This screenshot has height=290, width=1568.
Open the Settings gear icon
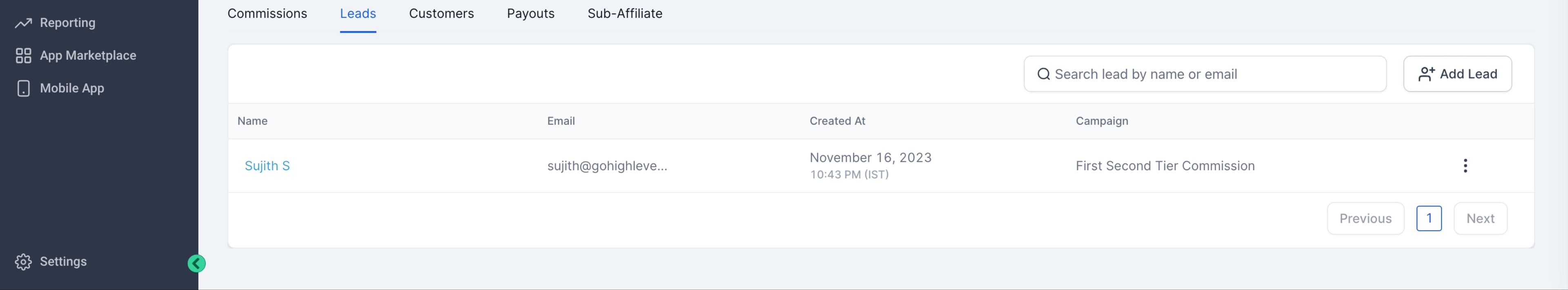(x=23, y=261)
